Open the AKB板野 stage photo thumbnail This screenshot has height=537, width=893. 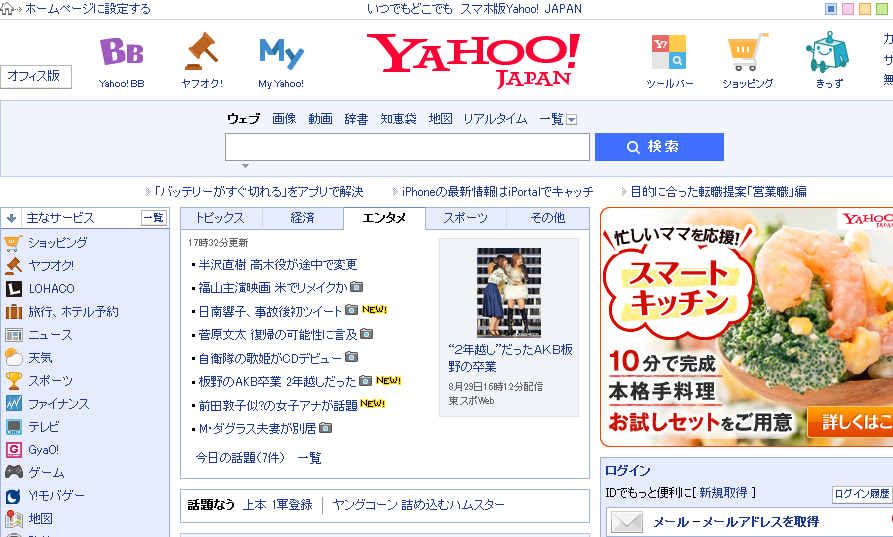509,292
